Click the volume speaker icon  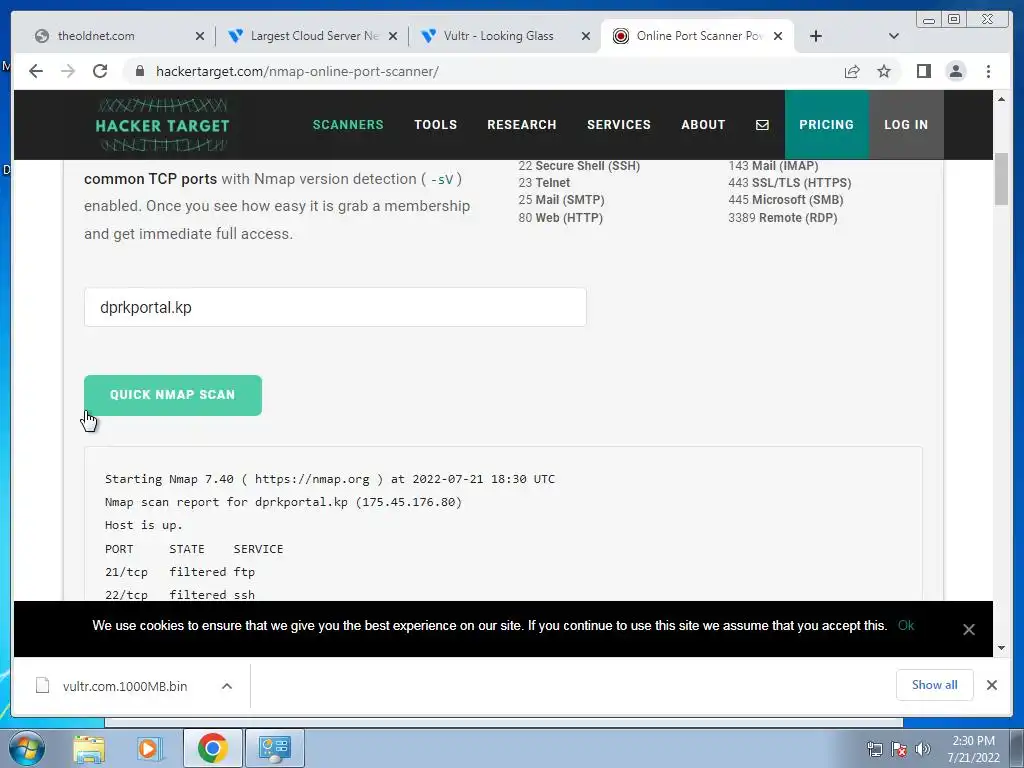coord(923,749)
